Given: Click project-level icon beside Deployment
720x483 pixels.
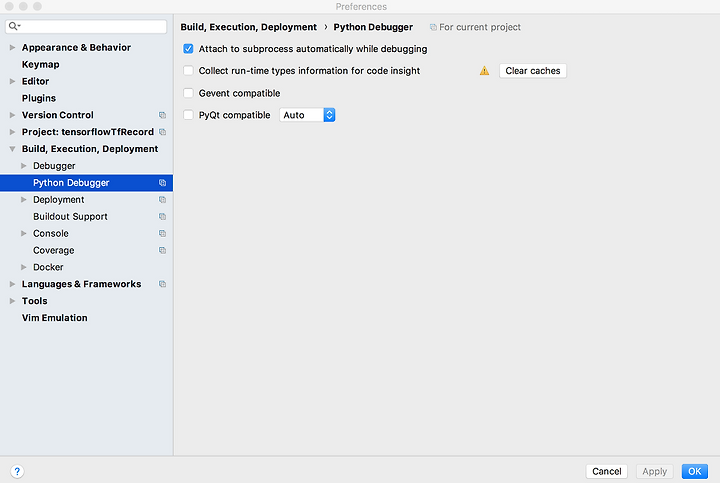Looking at the screenshot, I should (x=163, y=200).
